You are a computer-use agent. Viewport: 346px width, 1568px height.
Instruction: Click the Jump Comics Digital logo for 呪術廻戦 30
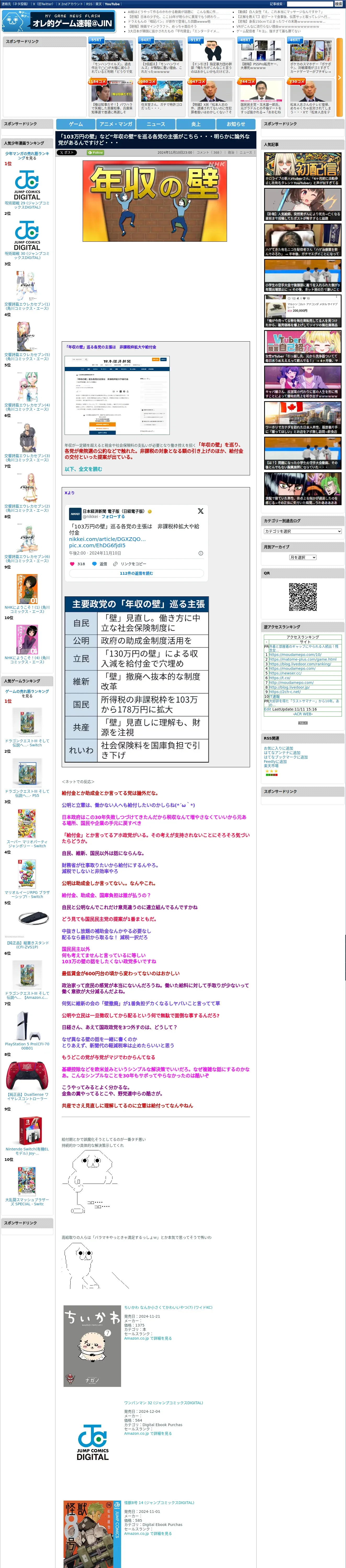pos(27,235)
